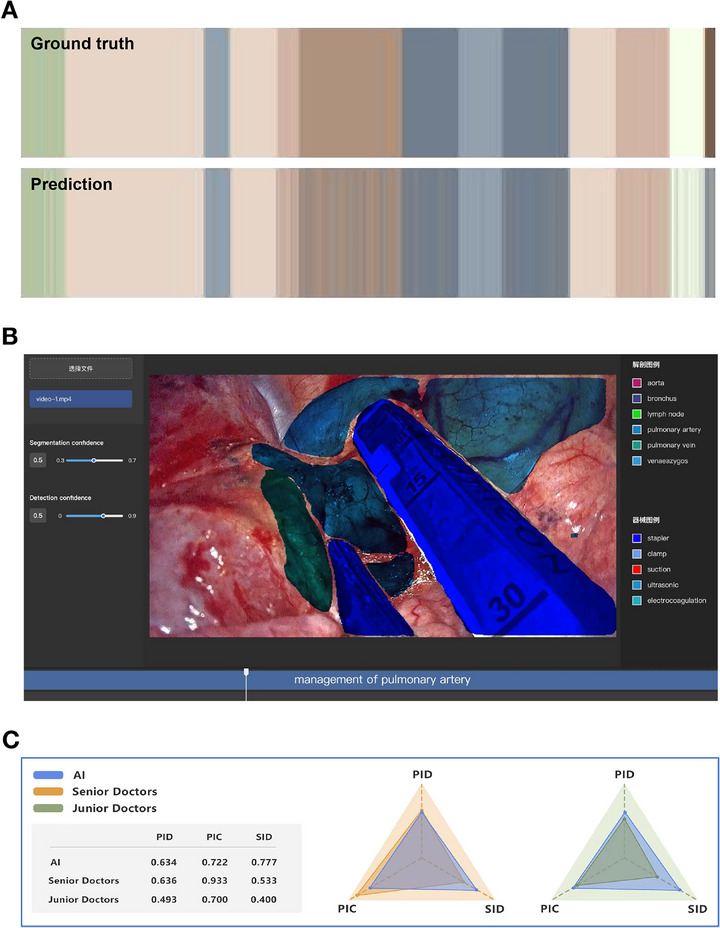
Task: Click the blue stapler legend swatch
Action: tap(637, 538)
